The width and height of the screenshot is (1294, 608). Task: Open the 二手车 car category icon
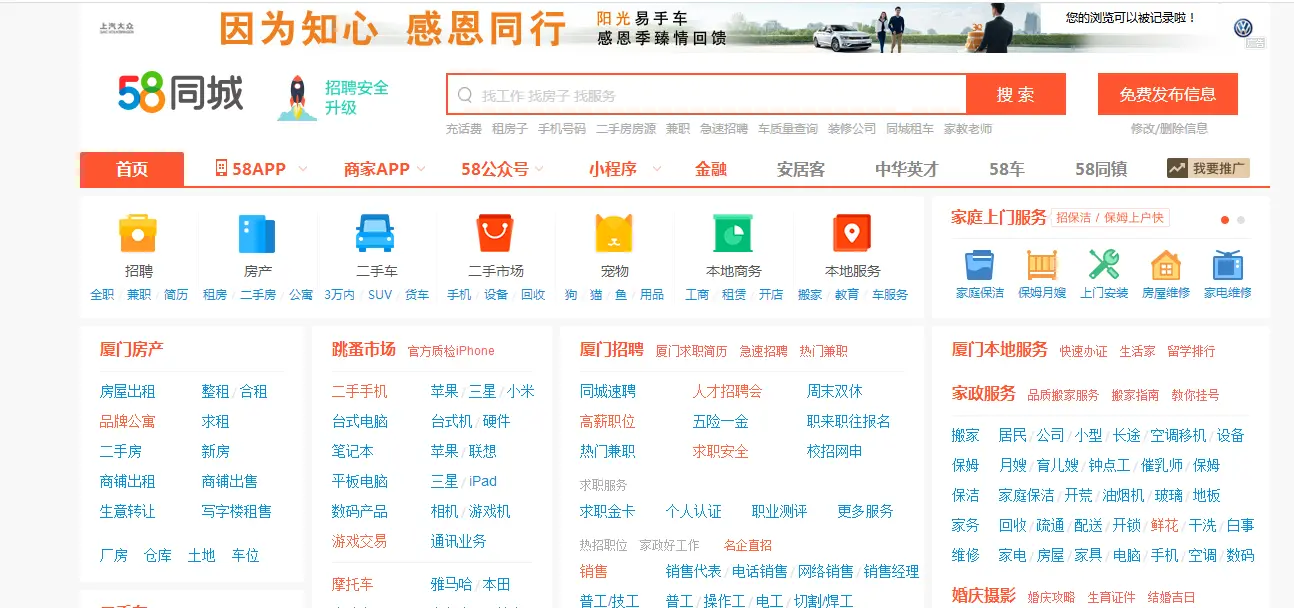[x=376, y=233]
